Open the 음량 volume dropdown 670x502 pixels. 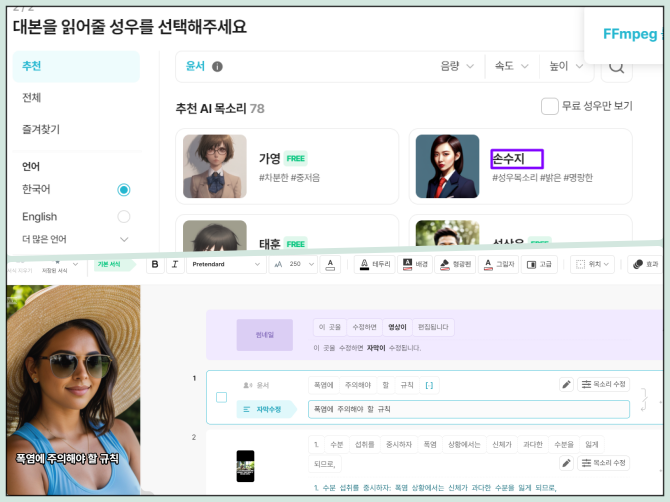coord(457,66)
